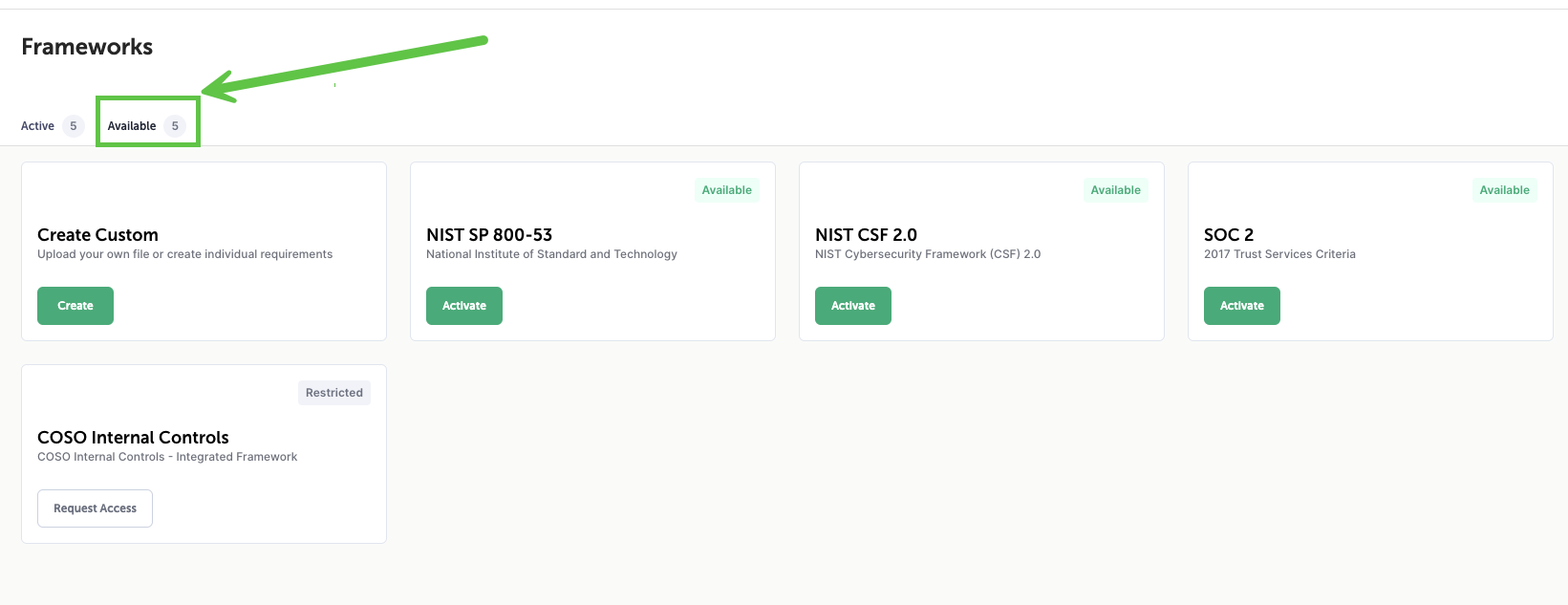This screenshot has width=1568, height=605.
Task: Select the SOC 2 card title
Action: click(x=1229, y=235)
